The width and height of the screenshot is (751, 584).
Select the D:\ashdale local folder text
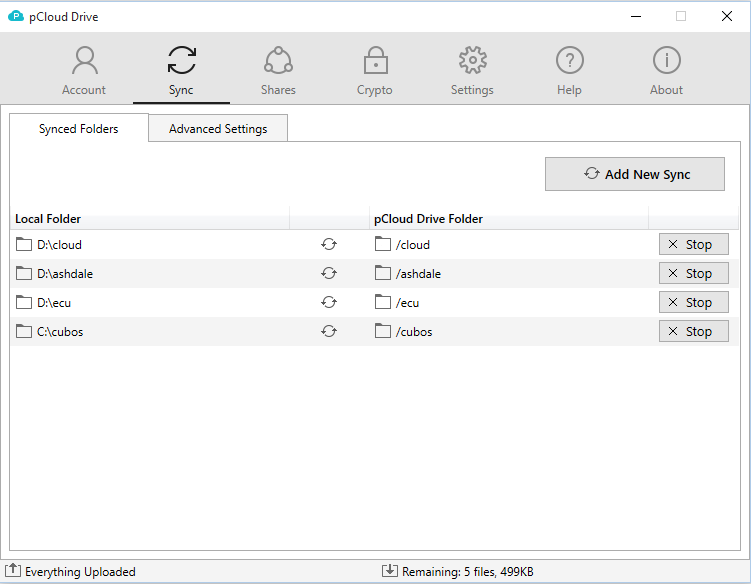[65, 274]
